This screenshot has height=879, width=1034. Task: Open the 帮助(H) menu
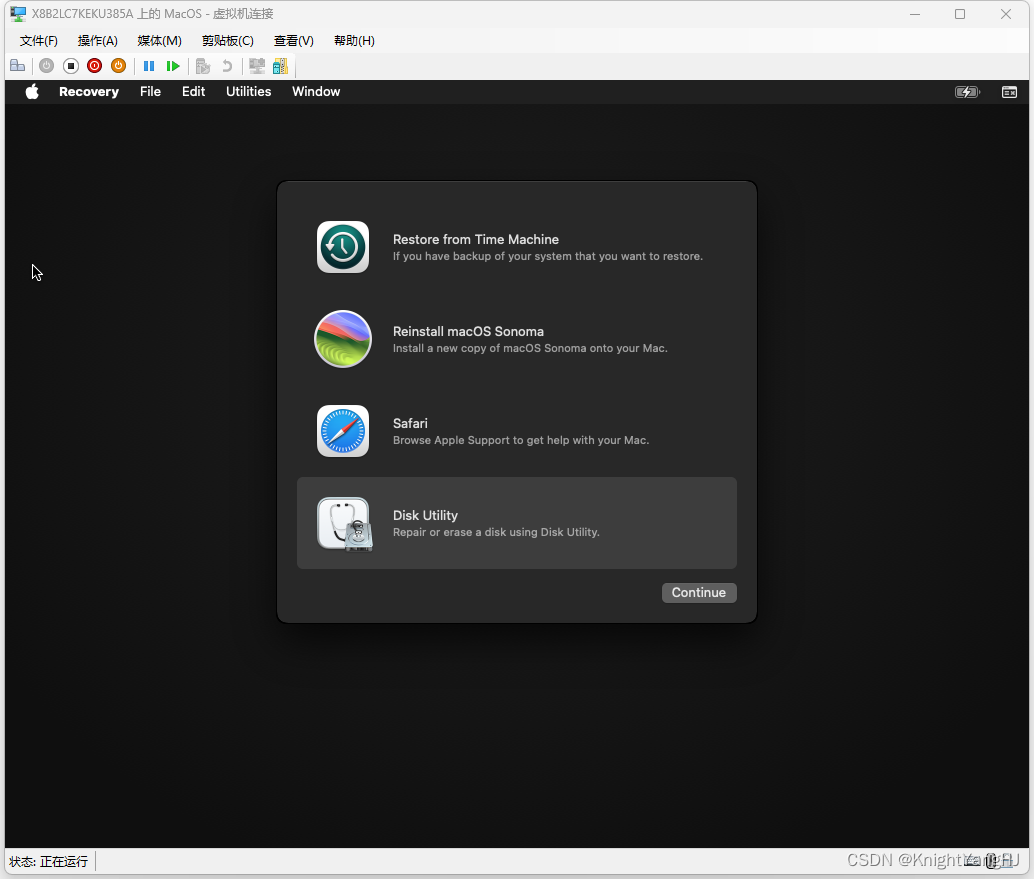(354, 41)
